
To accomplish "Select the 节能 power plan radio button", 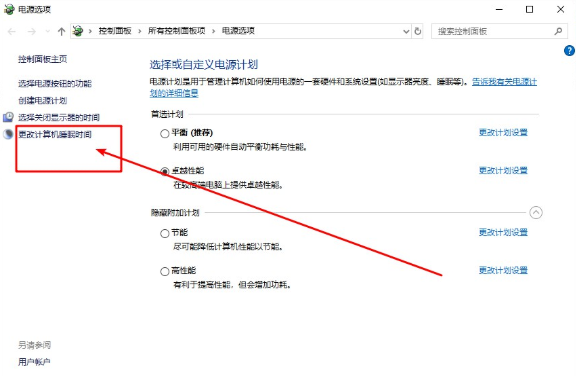I will 164,233.
